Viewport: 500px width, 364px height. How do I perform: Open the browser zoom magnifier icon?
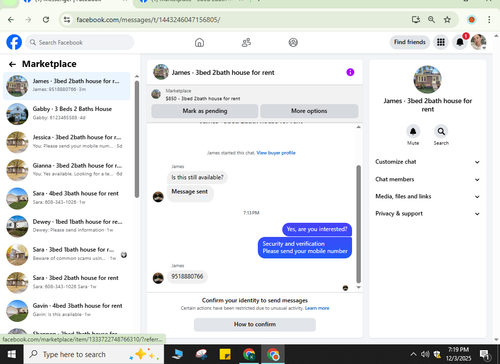[431, 20]
